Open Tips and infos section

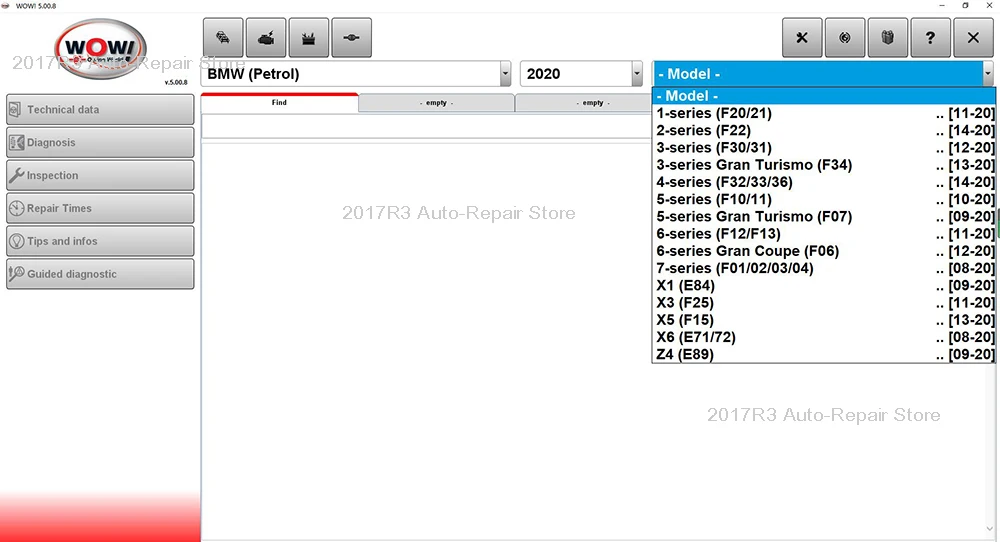coord(100,241)
